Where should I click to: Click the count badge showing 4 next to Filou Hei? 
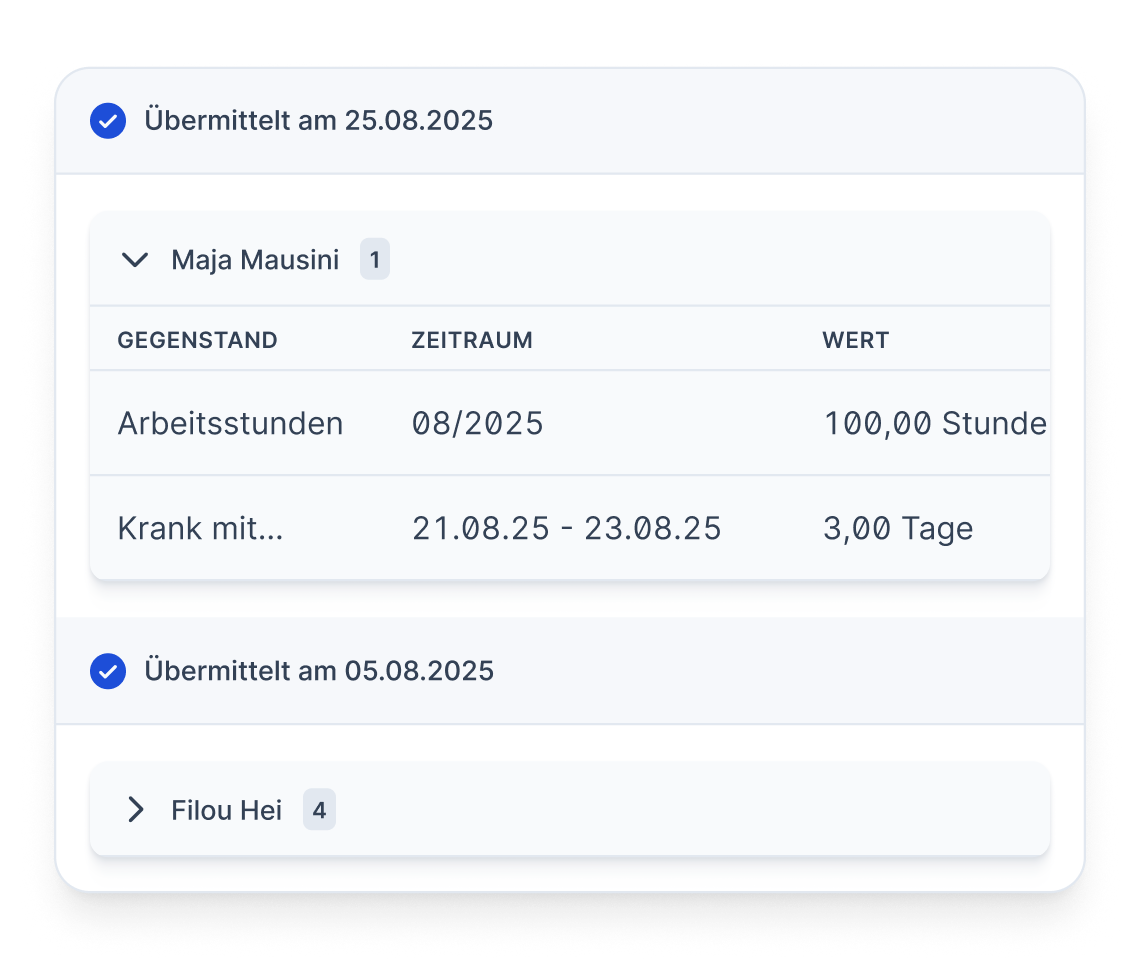point(320,810)
